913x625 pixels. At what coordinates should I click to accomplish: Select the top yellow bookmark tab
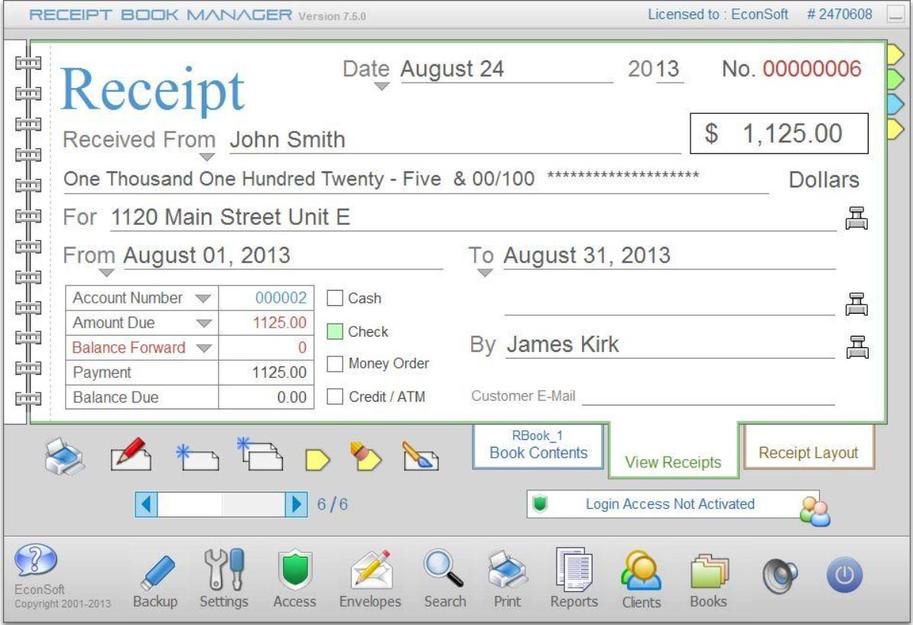click(895, 54)
